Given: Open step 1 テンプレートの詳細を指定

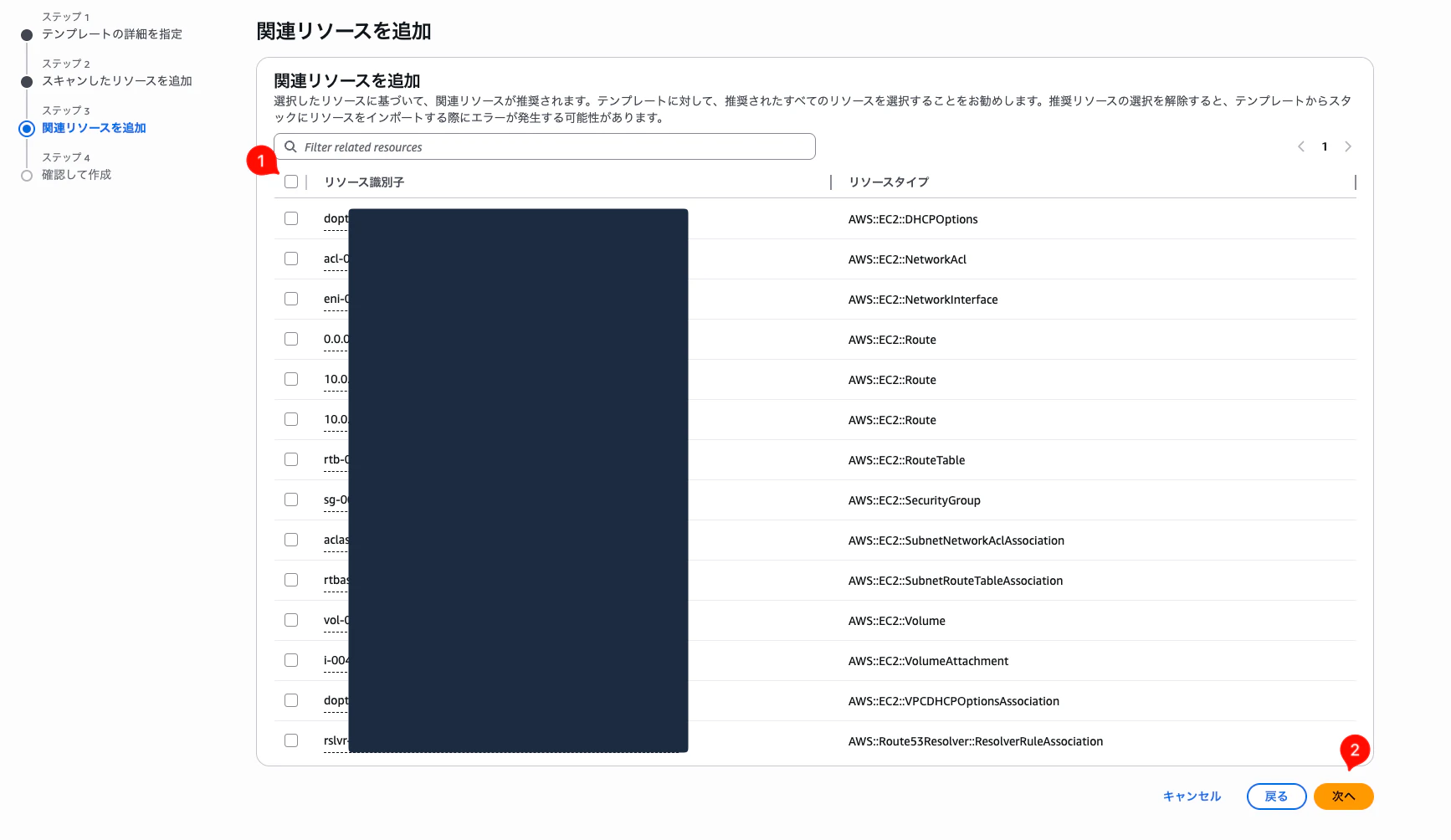Looking at the screenshot, I should 112,34.
